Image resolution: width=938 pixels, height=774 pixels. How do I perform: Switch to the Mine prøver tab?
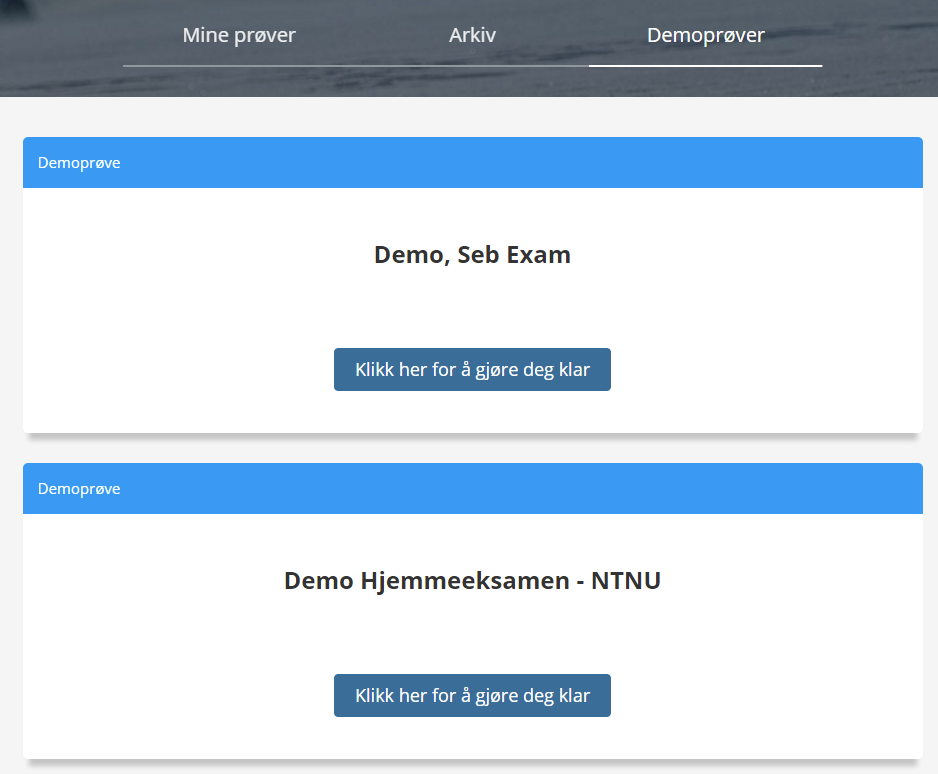pos(239,35)
